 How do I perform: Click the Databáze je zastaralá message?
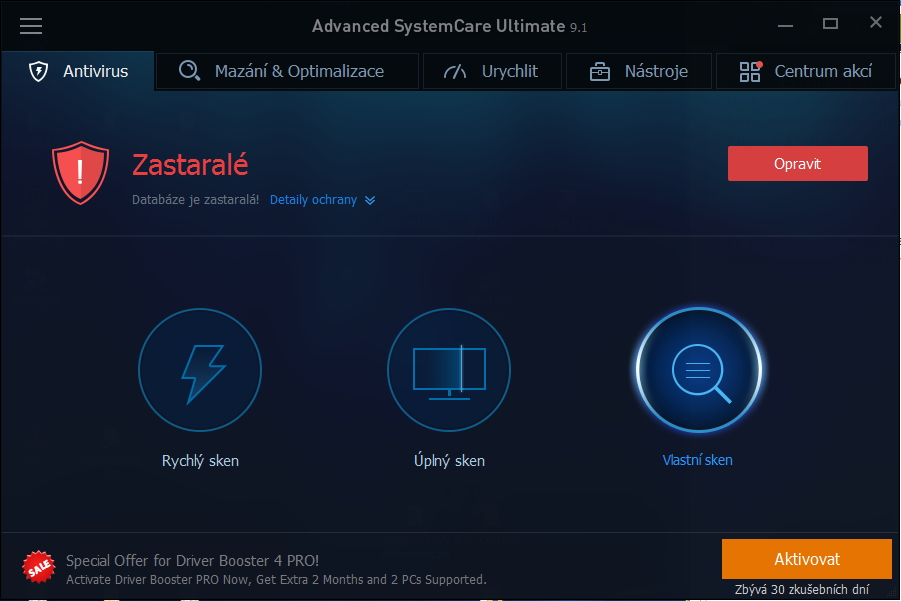195,200
